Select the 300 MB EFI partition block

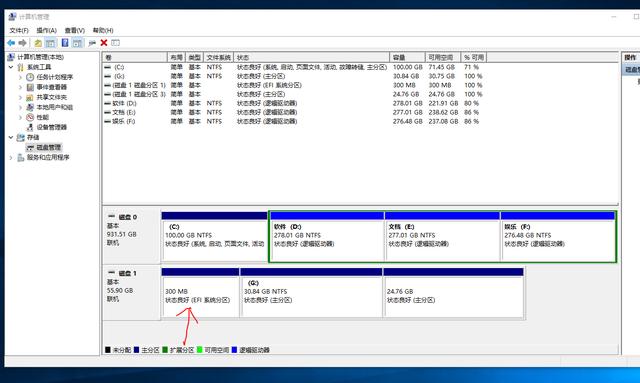[200, 292]
